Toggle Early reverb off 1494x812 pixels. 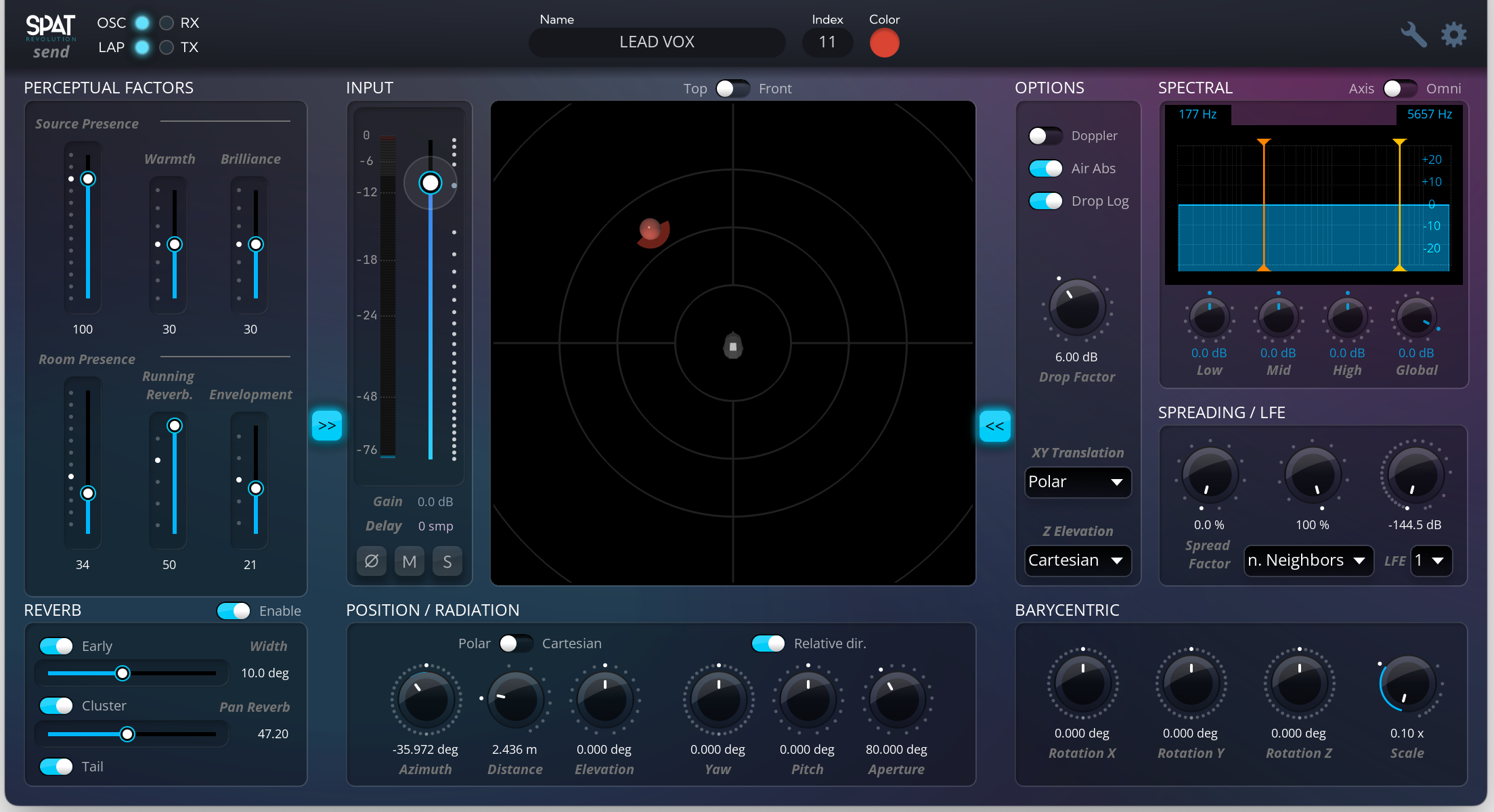coord(57,646)
